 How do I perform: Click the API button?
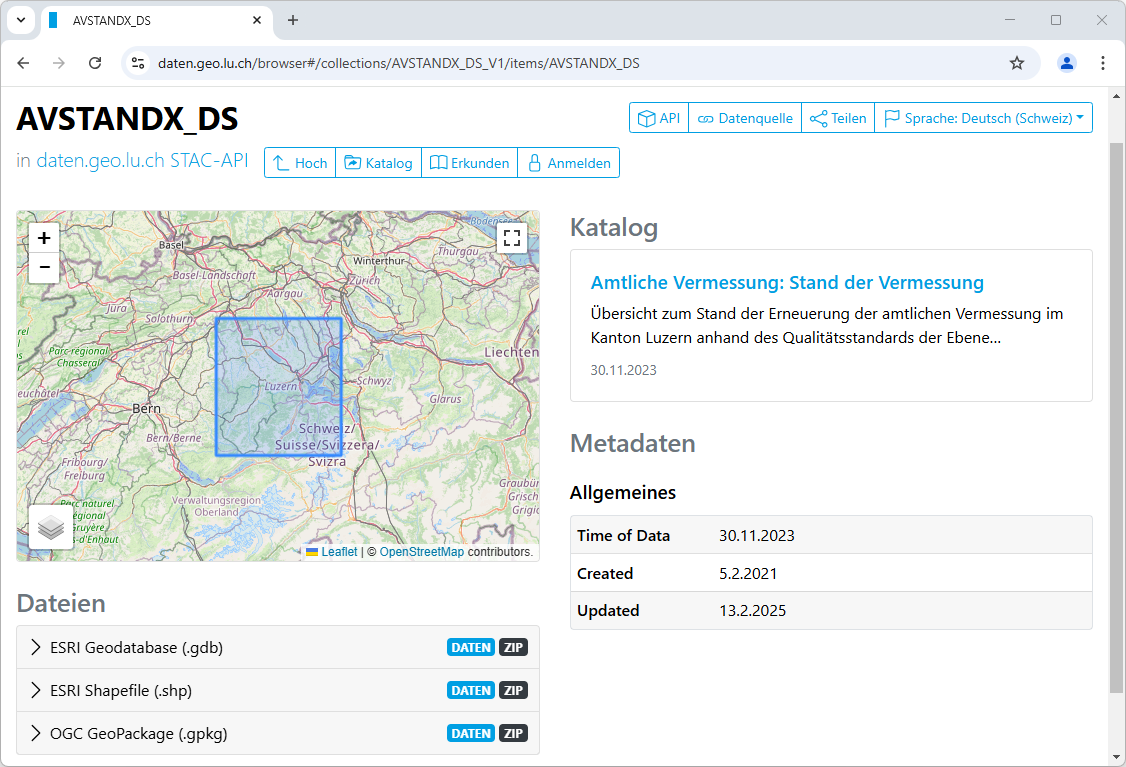tap(659, 118)
